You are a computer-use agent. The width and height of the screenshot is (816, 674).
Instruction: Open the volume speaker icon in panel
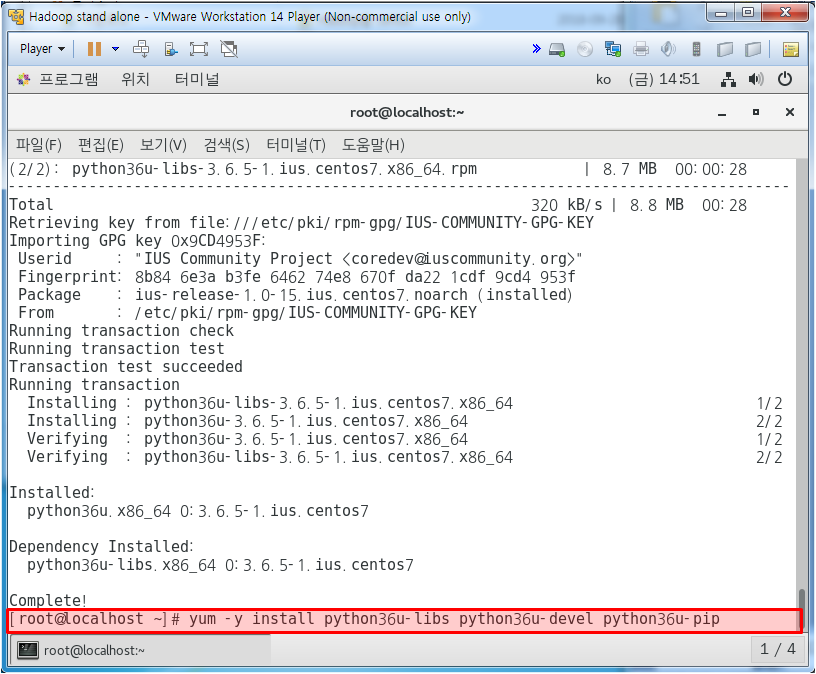(756, 79)
